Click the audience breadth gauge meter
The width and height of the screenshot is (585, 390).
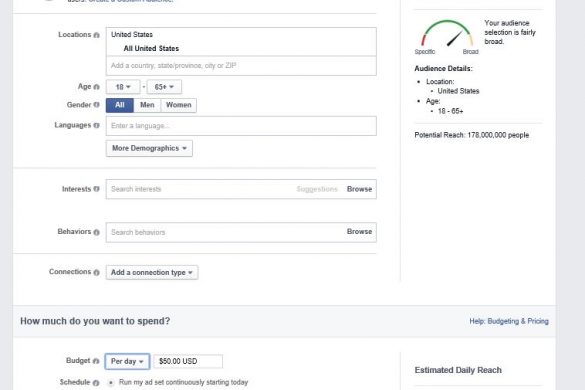pos(447,35)
